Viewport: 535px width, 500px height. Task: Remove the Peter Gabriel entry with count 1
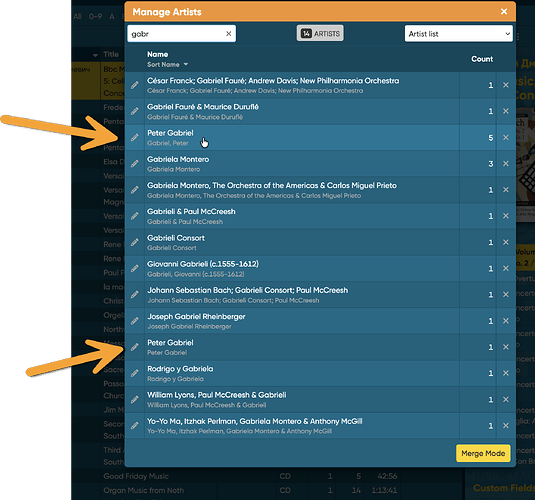(x=506, y=347)
